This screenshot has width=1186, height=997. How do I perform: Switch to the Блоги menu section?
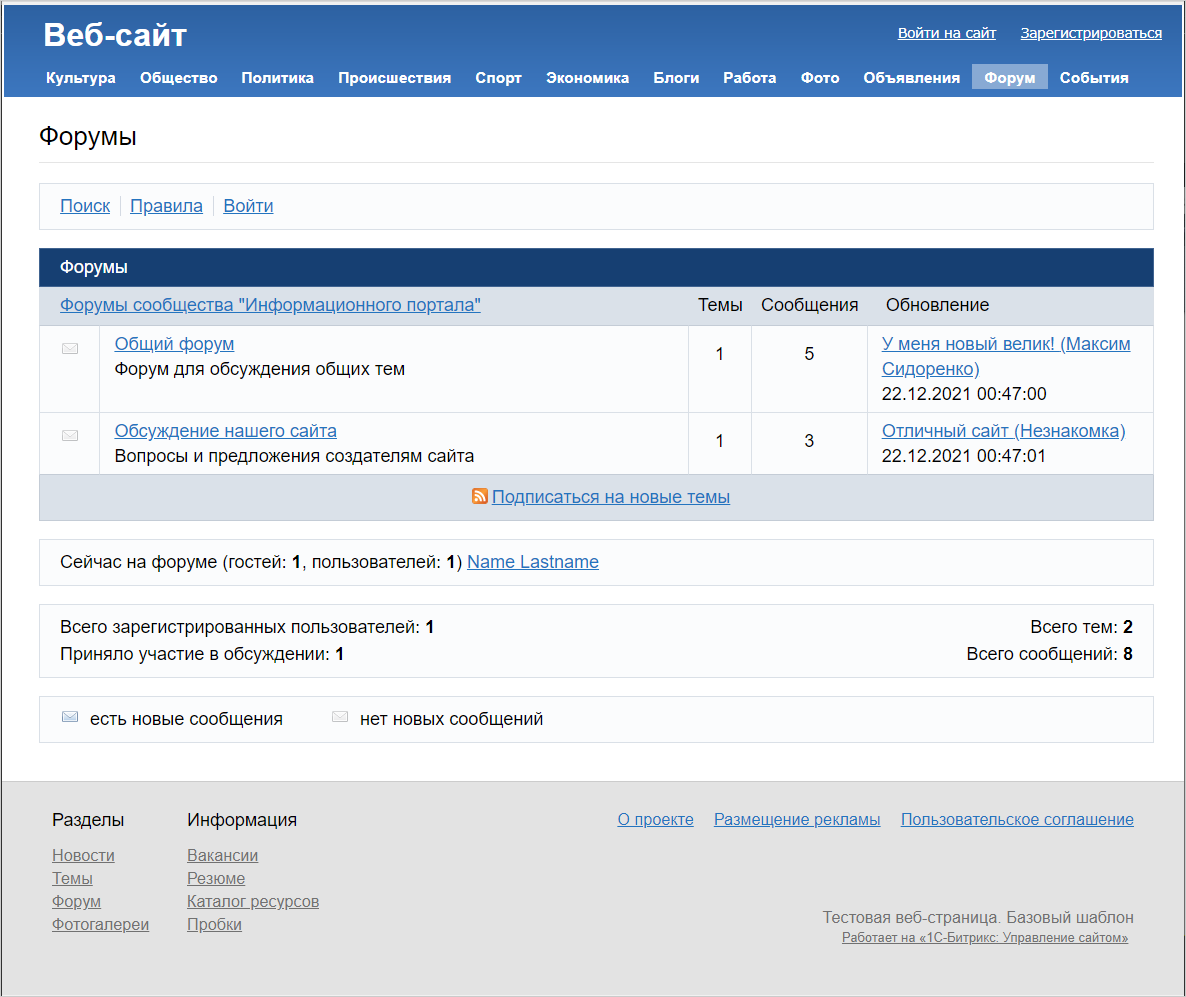pos(676,77)
